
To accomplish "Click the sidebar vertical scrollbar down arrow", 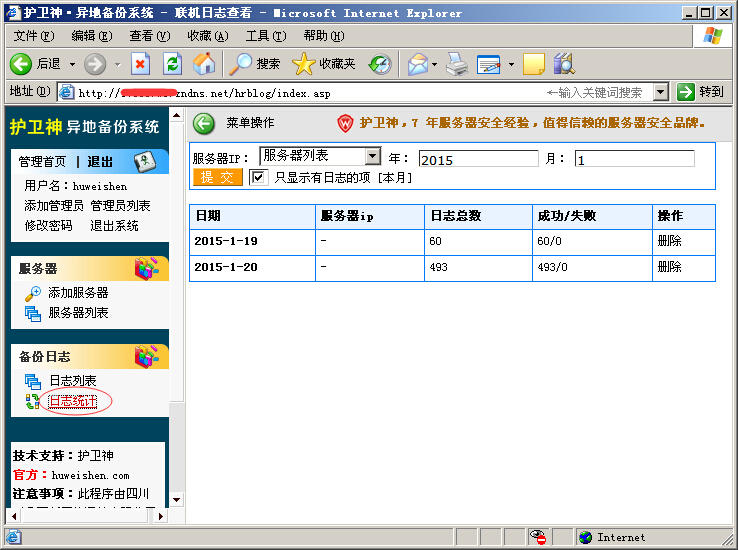I will [176, 500].
